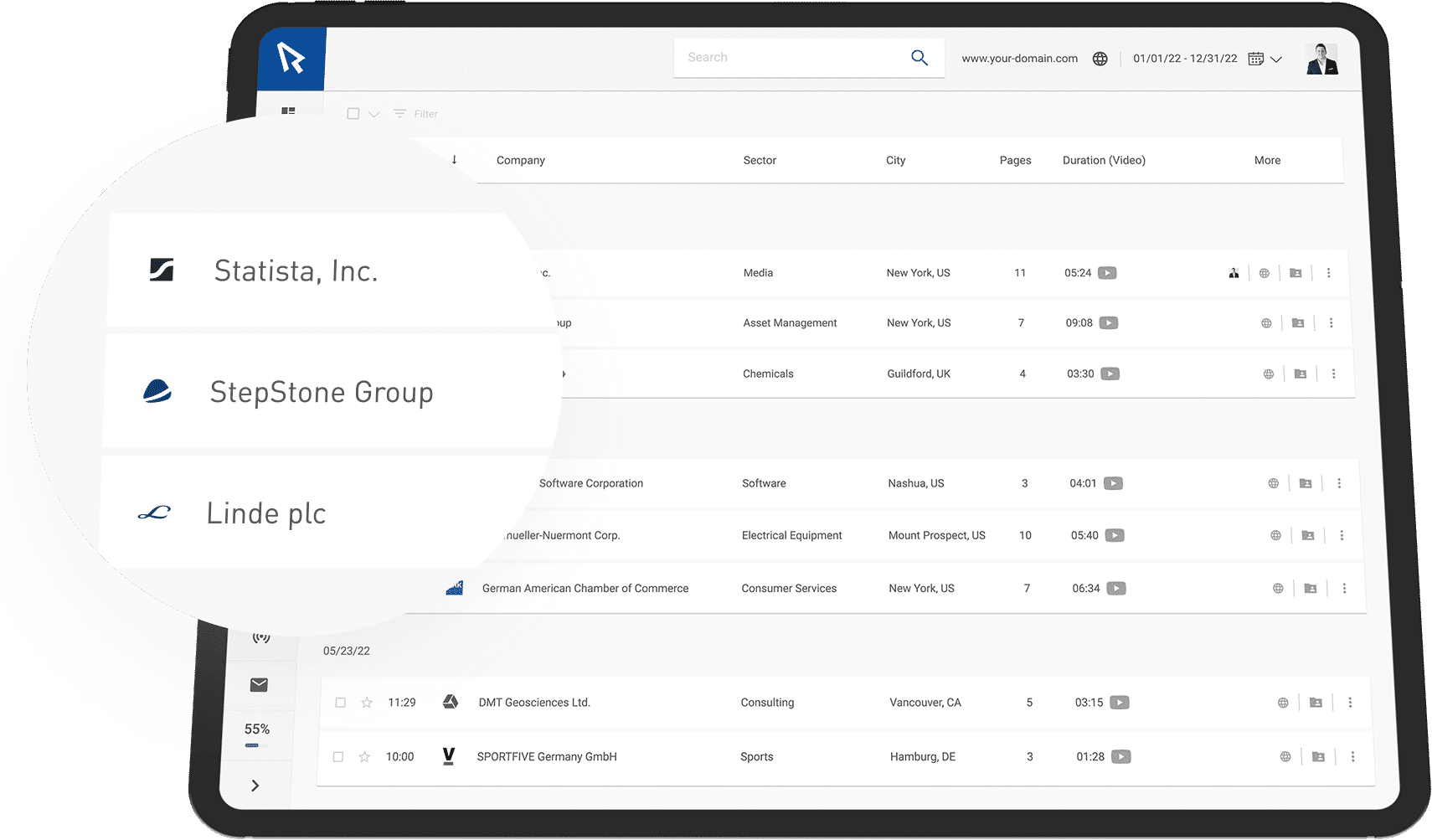Click globe icon in DMT Geosciences row
Screen dimensions: 1432x840
[x=1283, y=703]
